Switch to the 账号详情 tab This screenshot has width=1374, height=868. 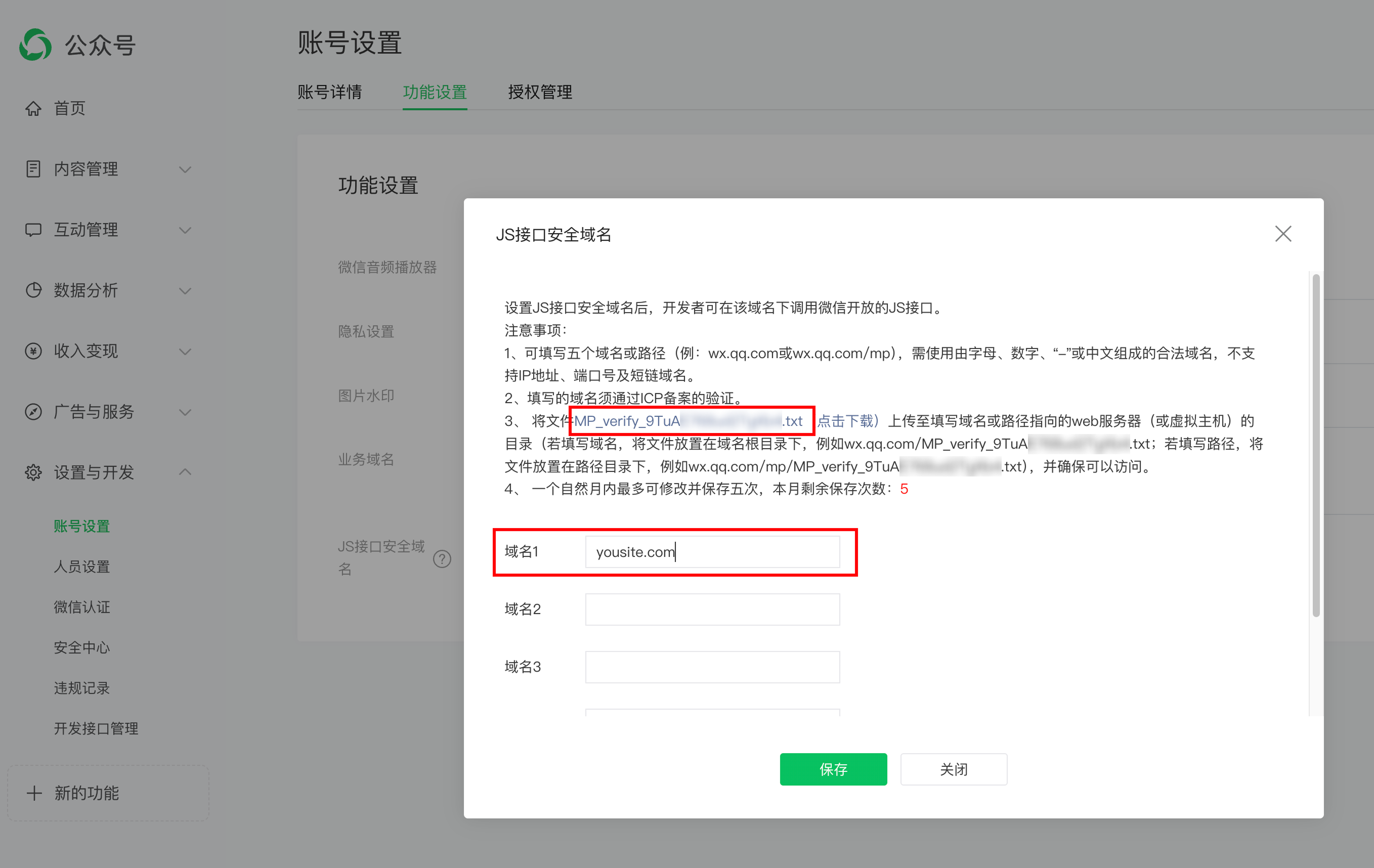[329, 92]
